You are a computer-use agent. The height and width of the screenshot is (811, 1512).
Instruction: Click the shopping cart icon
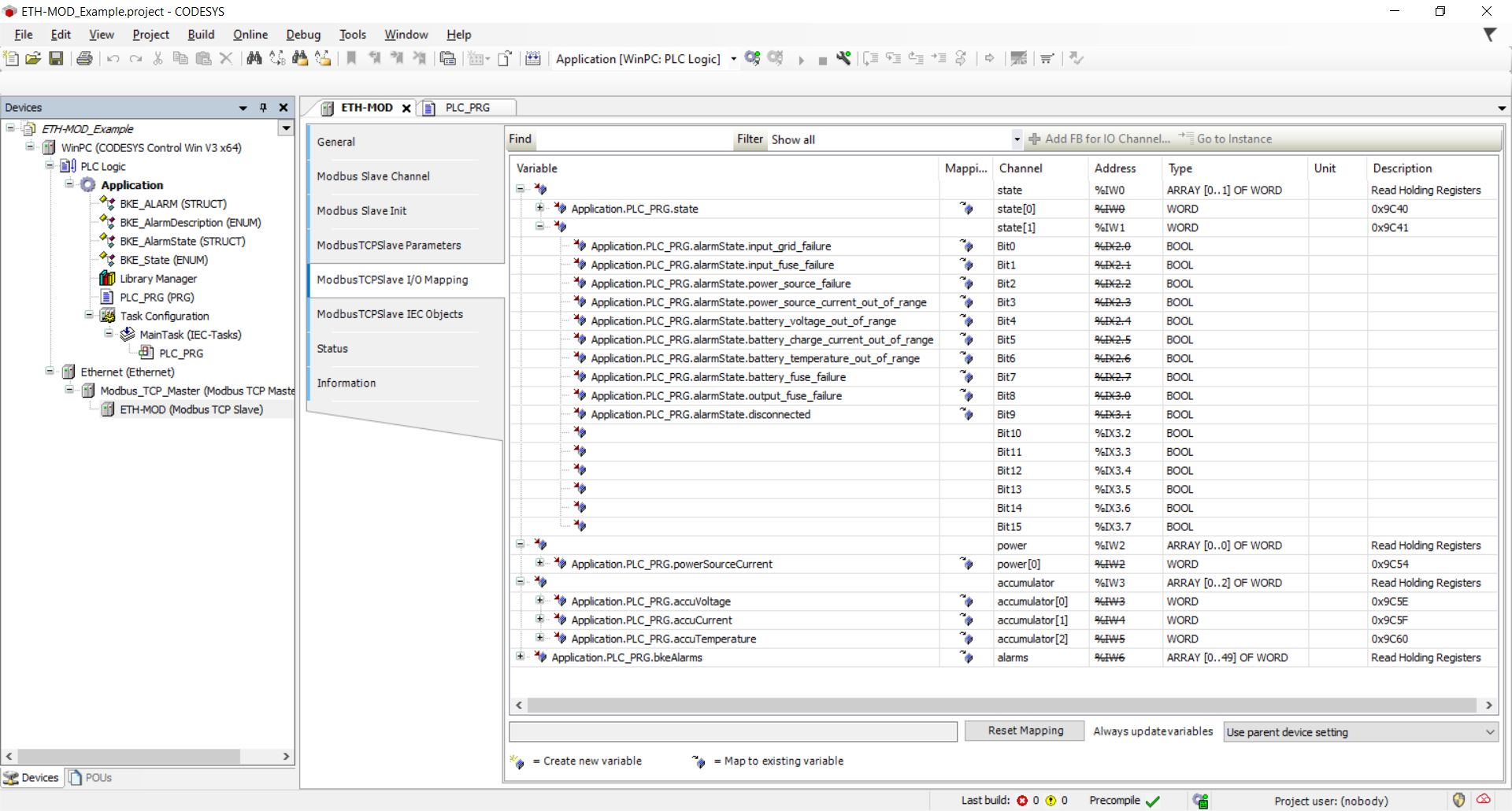(1047, 58)
